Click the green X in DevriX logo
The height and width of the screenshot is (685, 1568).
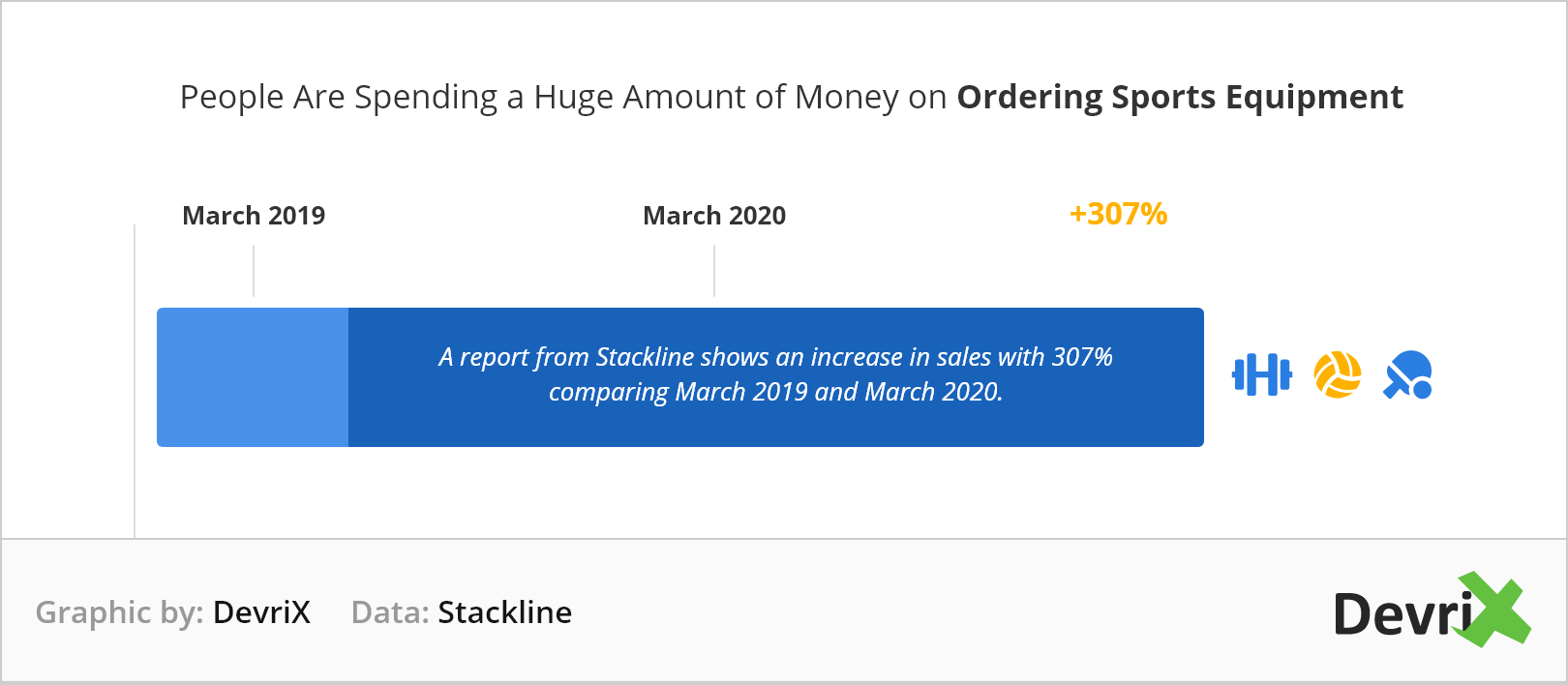coord(1492,610)
